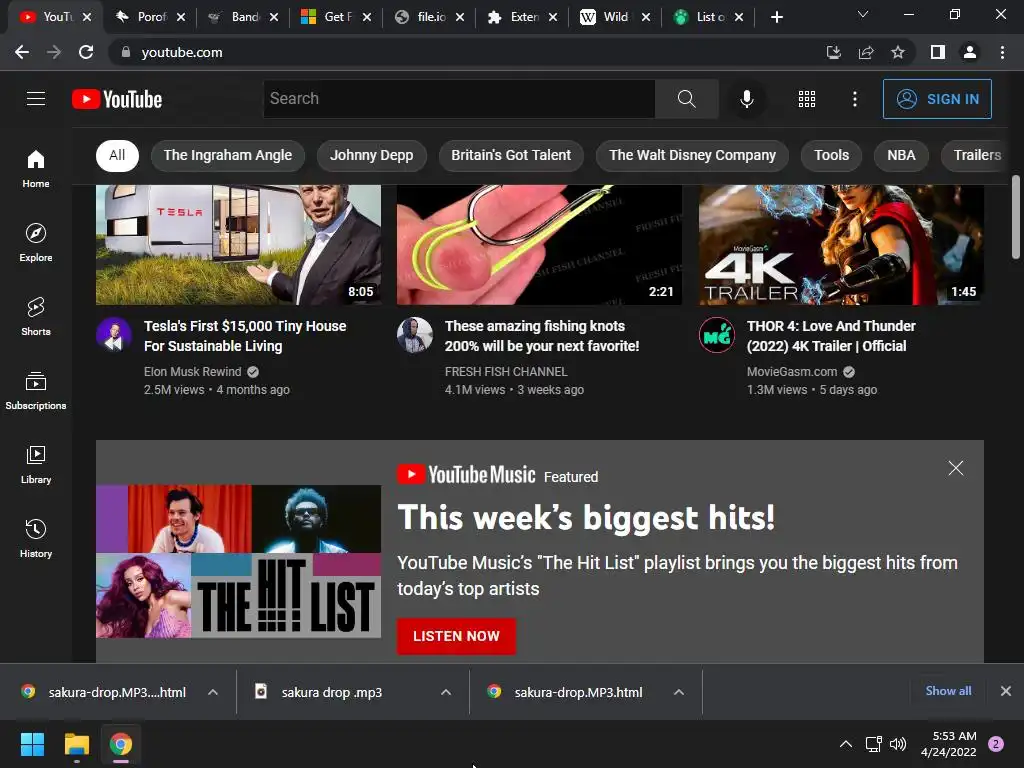The height and width of the screenshot is (768, 1024).
Task: Toggle the browser side panel
Action: click(x=938, y=52)
